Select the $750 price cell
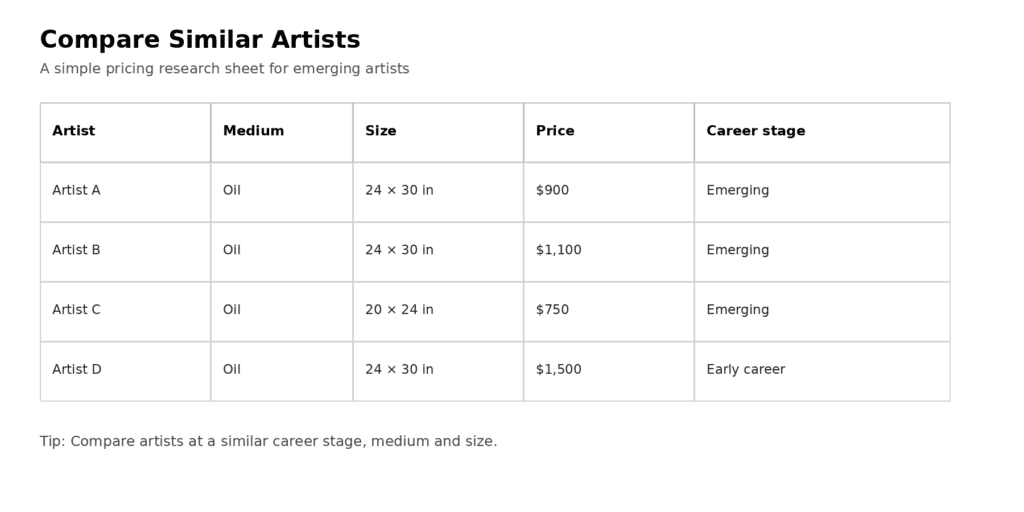Image resolution: width=1024 pixels, height=512 pixels. [x=609, y=312]
